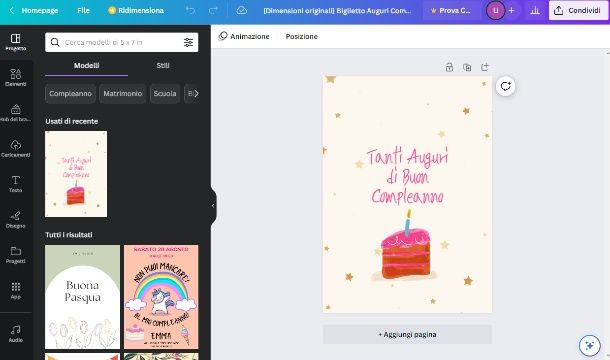Select the recently used birthday card thumbnail
This screenshot has height=360, width=610.
[x=76, y=174]
